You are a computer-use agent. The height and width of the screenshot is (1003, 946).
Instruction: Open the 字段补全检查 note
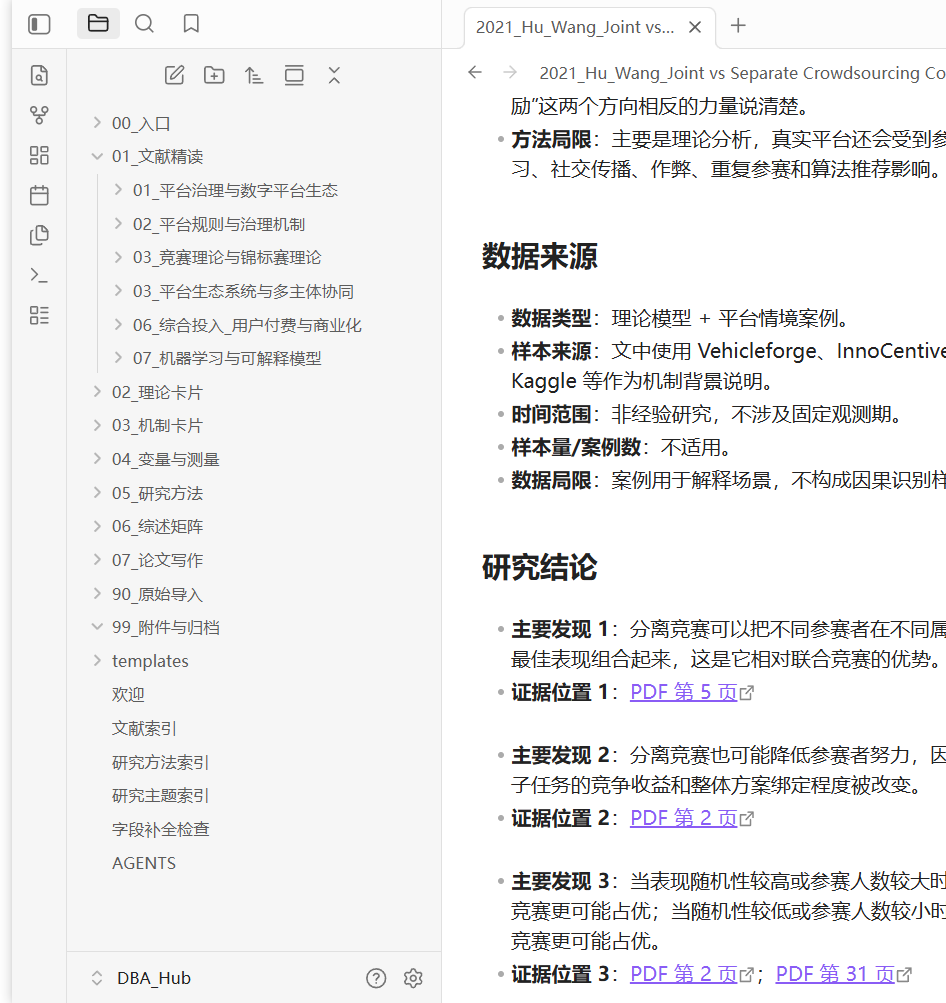pos(161,830)
